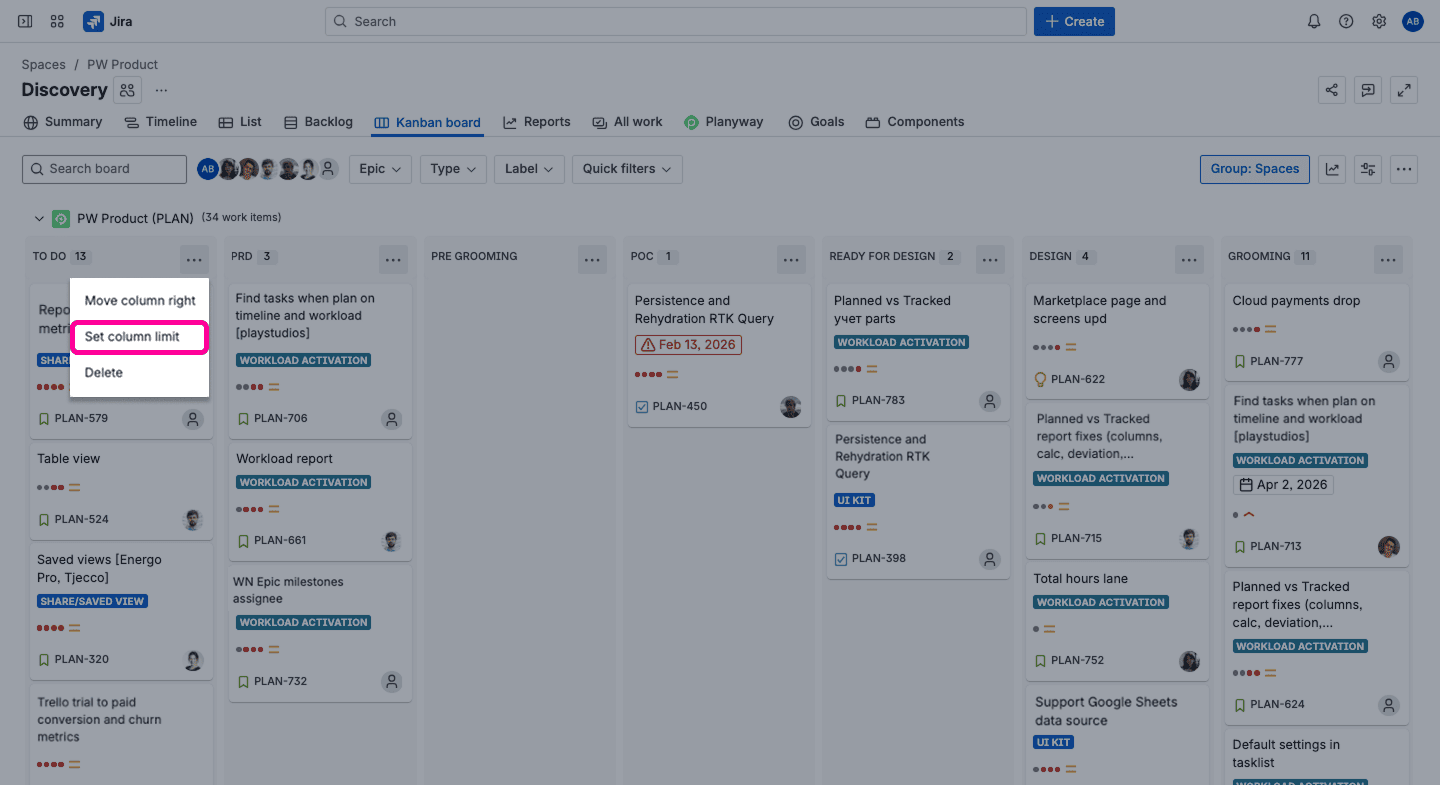The height and width of the screenshot is (785, 1440).
Task: Toggle the Group: Spaces button
Action: 1254,169
